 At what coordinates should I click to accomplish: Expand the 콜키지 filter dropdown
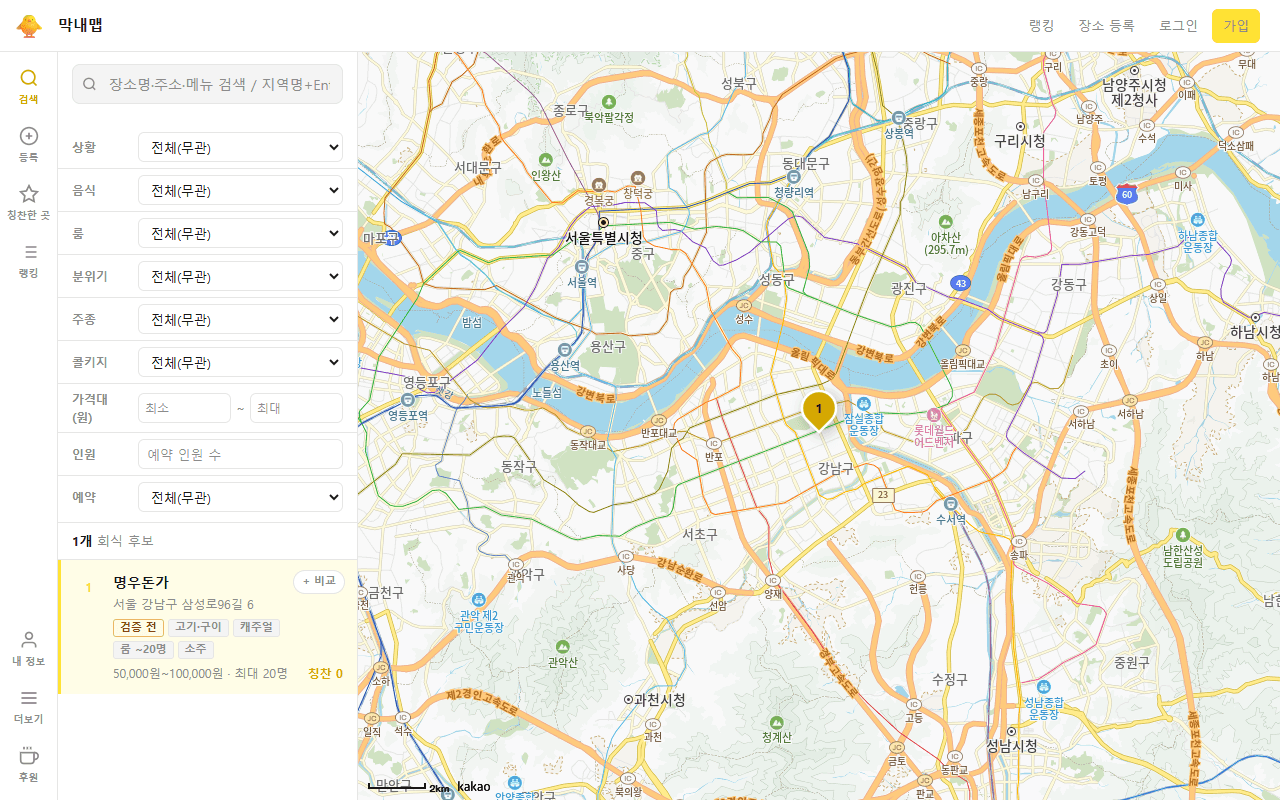(x=240, y=362)
